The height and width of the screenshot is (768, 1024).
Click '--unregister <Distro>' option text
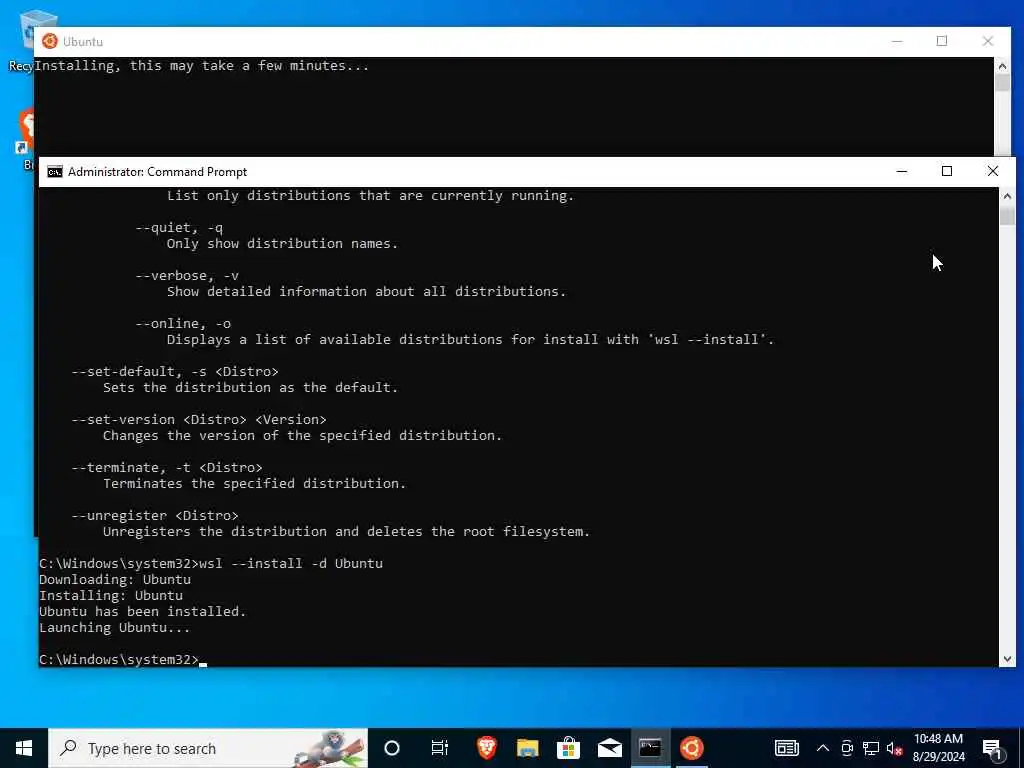point(155,515)
